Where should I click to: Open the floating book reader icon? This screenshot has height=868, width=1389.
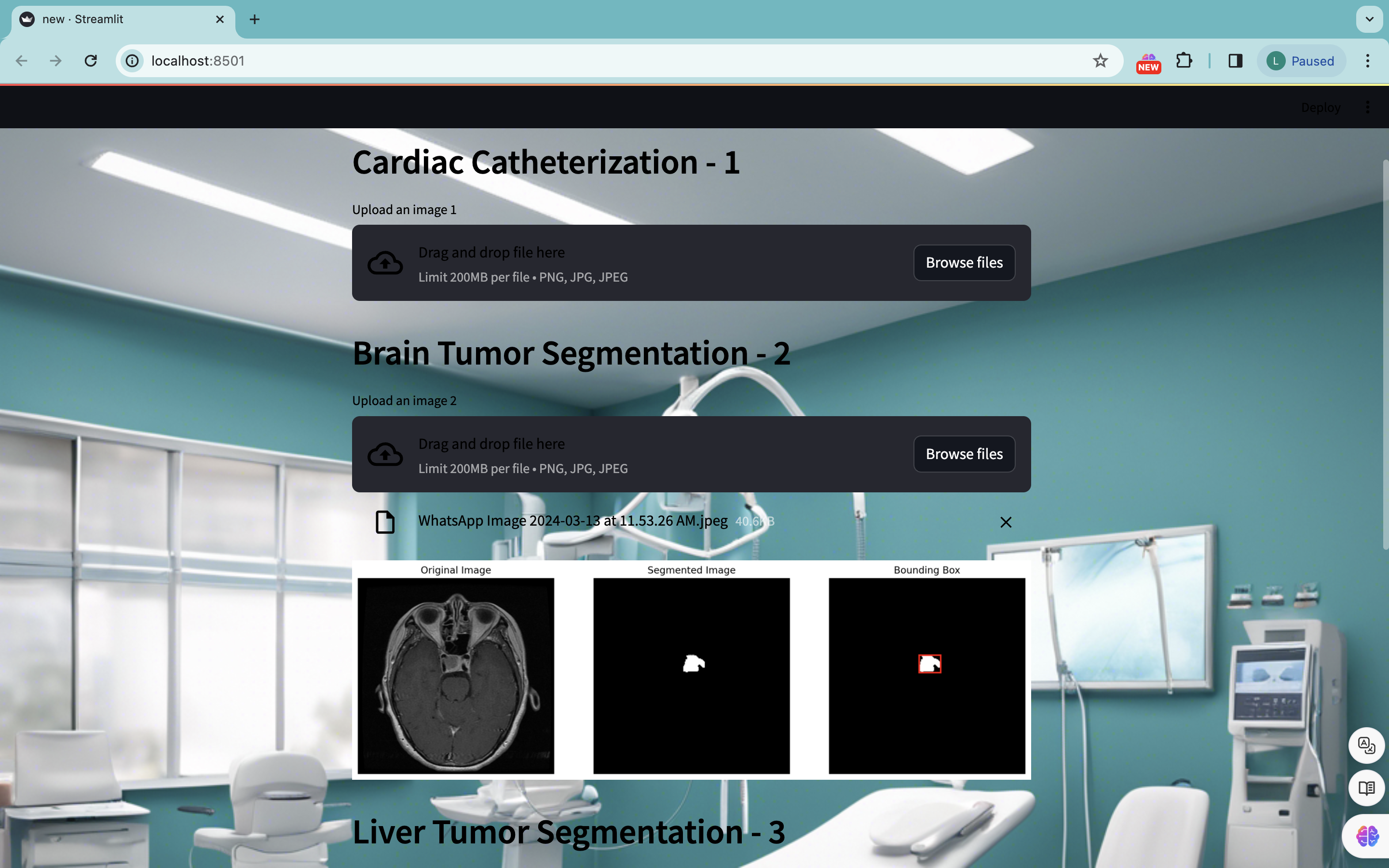1367,788
